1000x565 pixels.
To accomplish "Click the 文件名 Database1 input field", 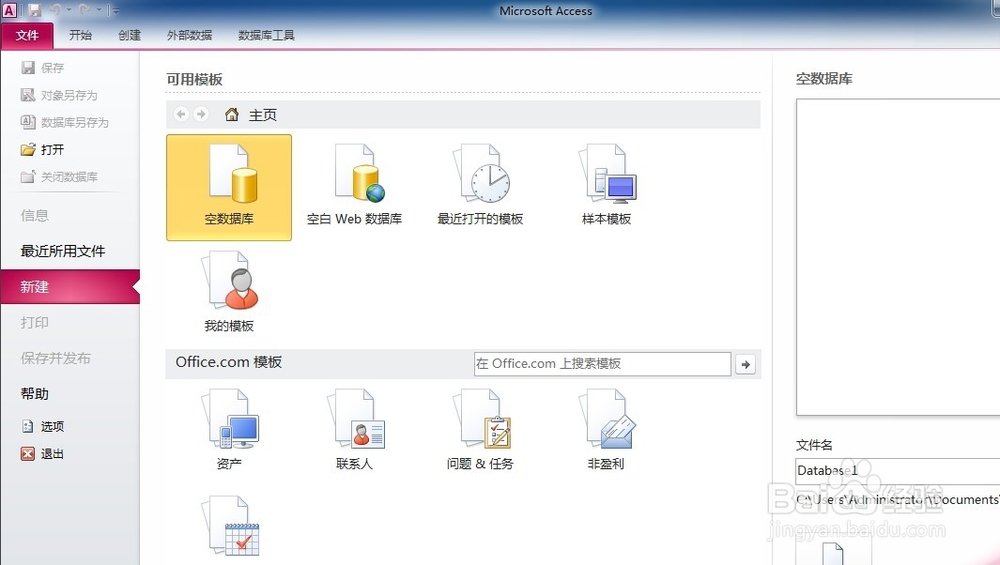I will click(897, 471).
